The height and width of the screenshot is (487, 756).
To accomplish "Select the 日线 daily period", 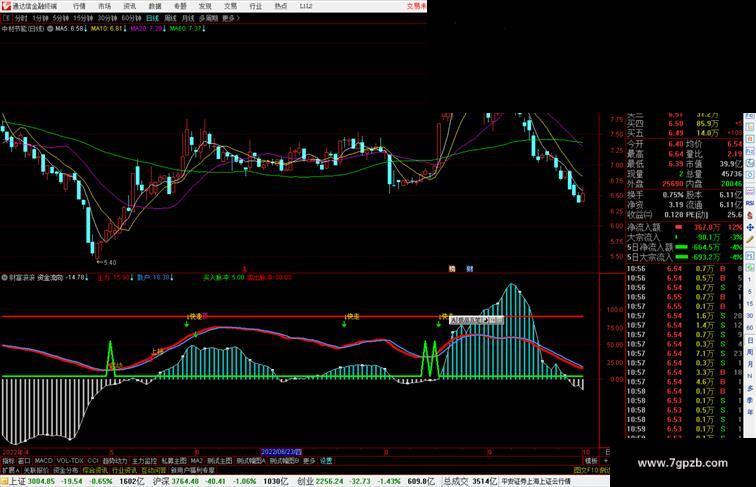I will [152, 18].
